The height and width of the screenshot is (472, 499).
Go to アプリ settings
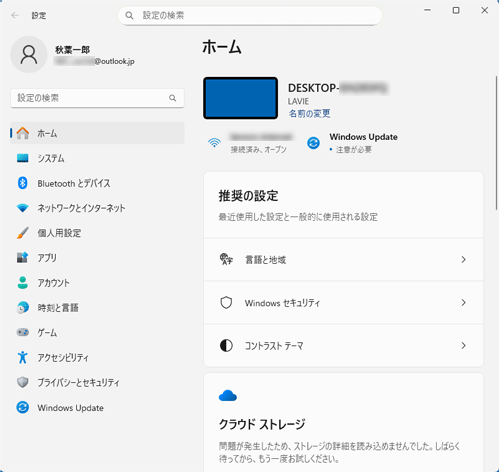(97, 258)
